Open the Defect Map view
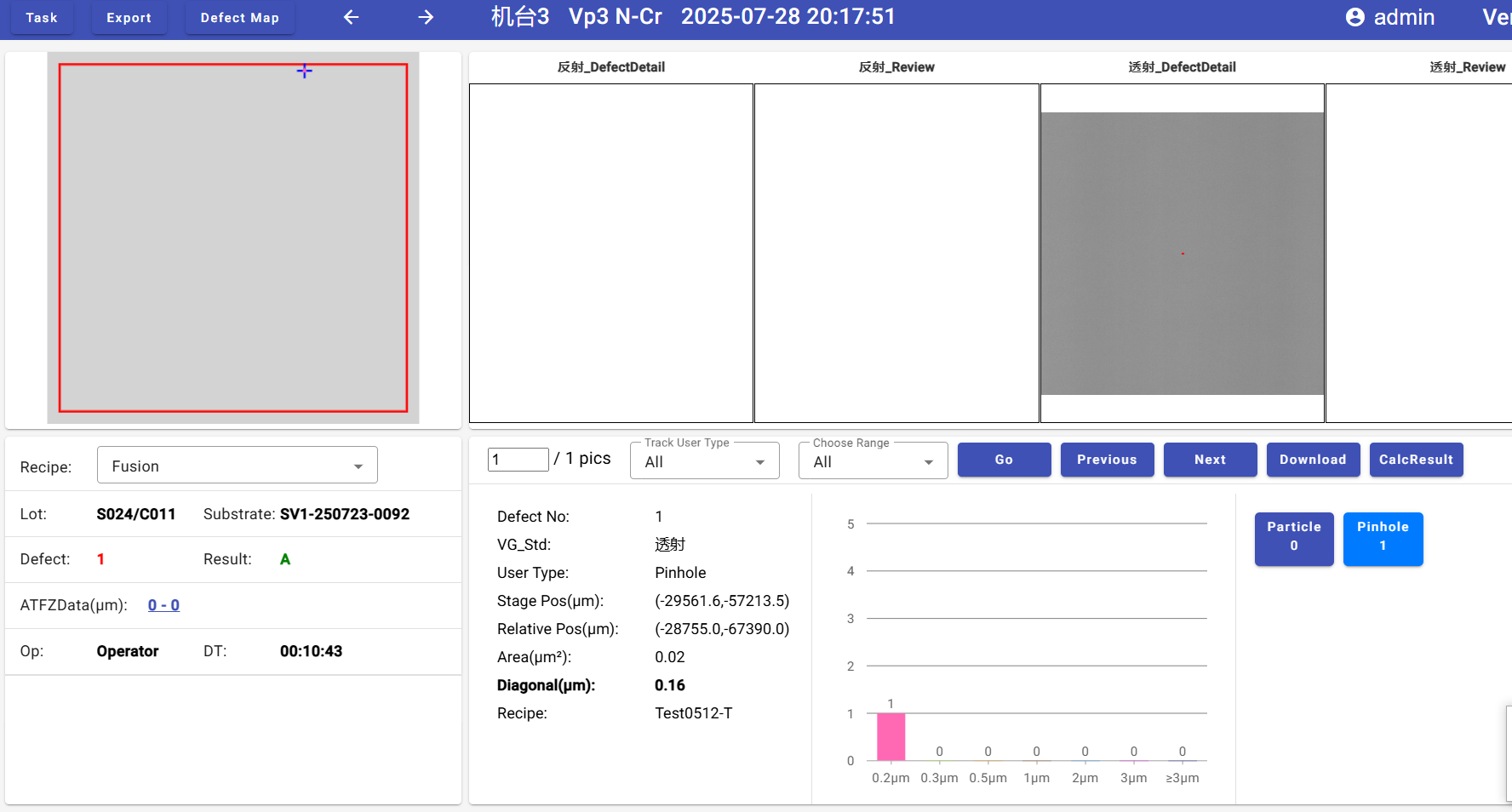Screen dimensions: 1512x812 239,18
